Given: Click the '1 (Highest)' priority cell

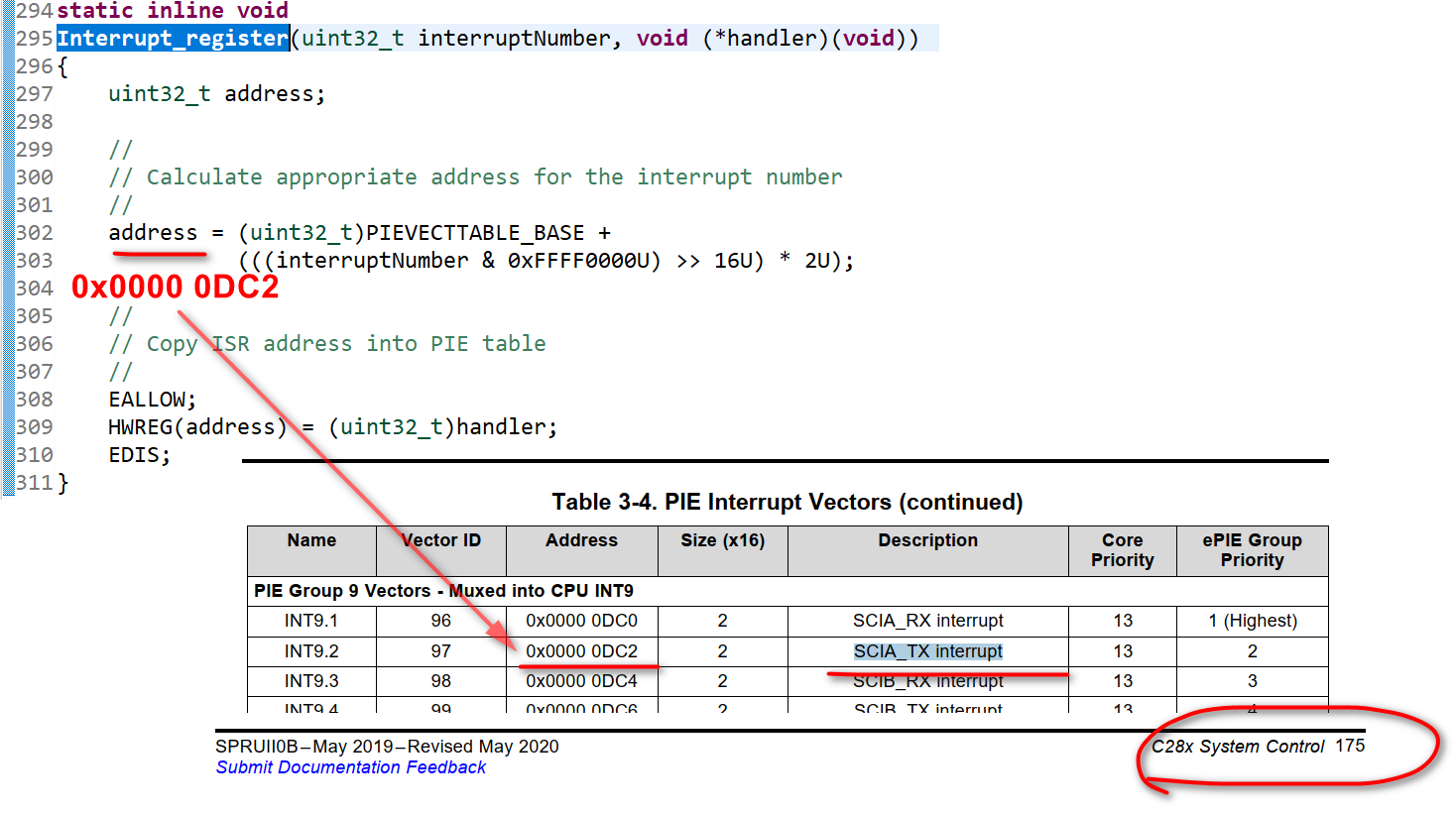Looking at the screenshot, I should click(x=1252, y=621).
